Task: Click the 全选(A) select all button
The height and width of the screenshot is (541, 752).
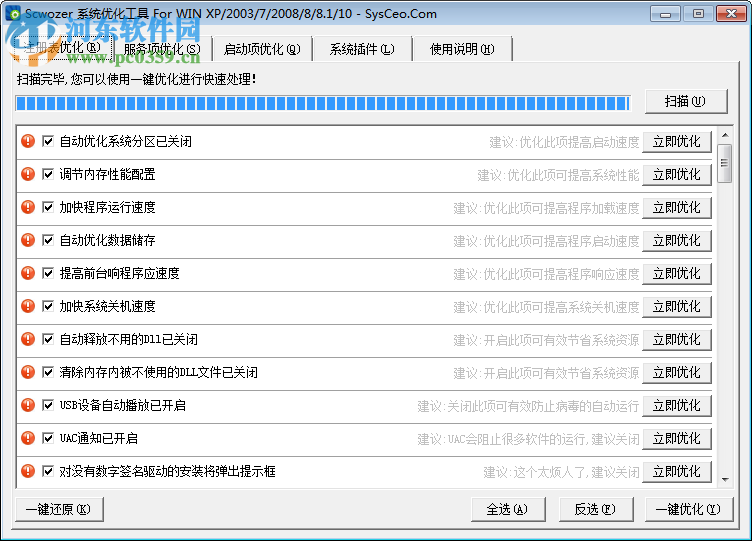Action: [508, 509]
